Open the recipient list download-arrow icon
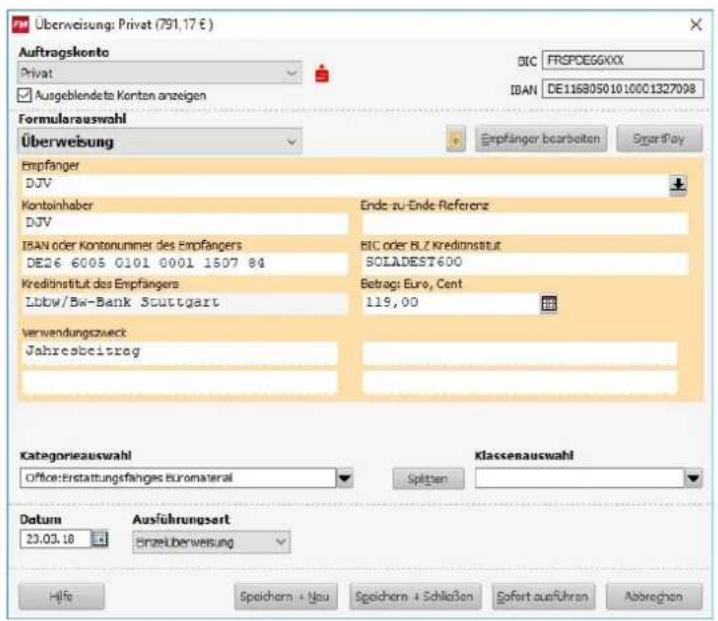The width and height of the screenshot is (718, 621). 678,185
